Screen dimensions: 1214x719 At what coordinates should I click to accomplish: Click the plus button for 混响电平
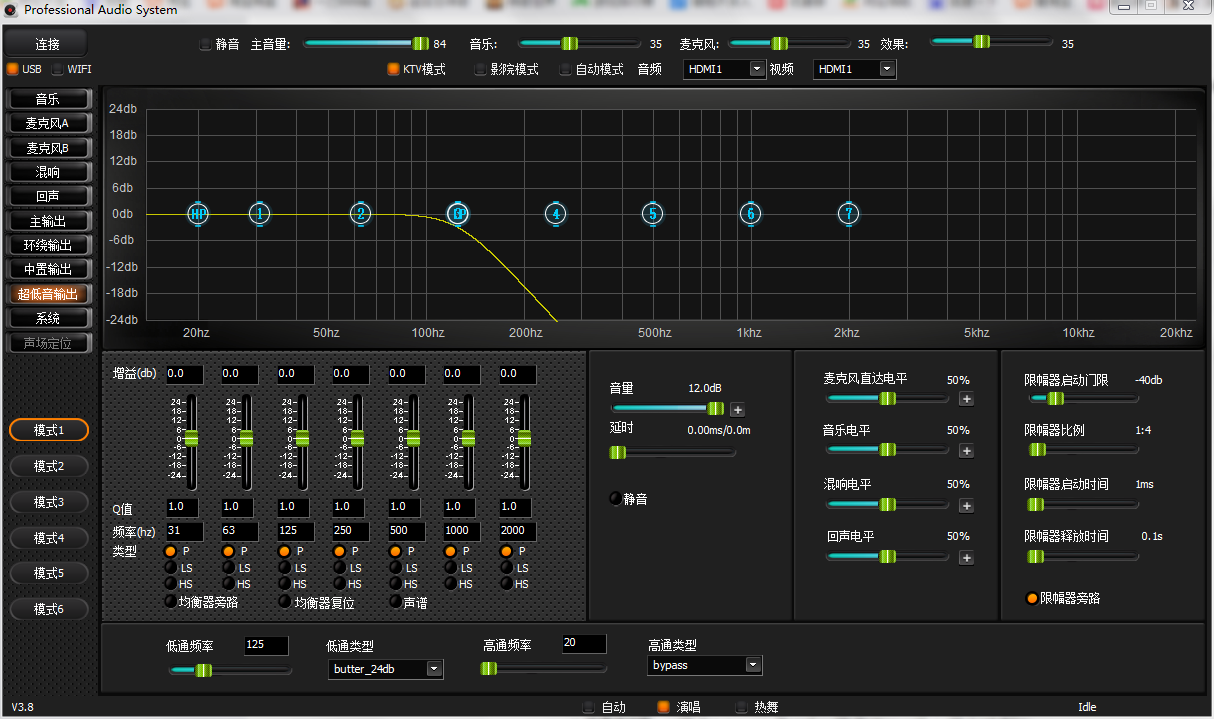point(966,505)
